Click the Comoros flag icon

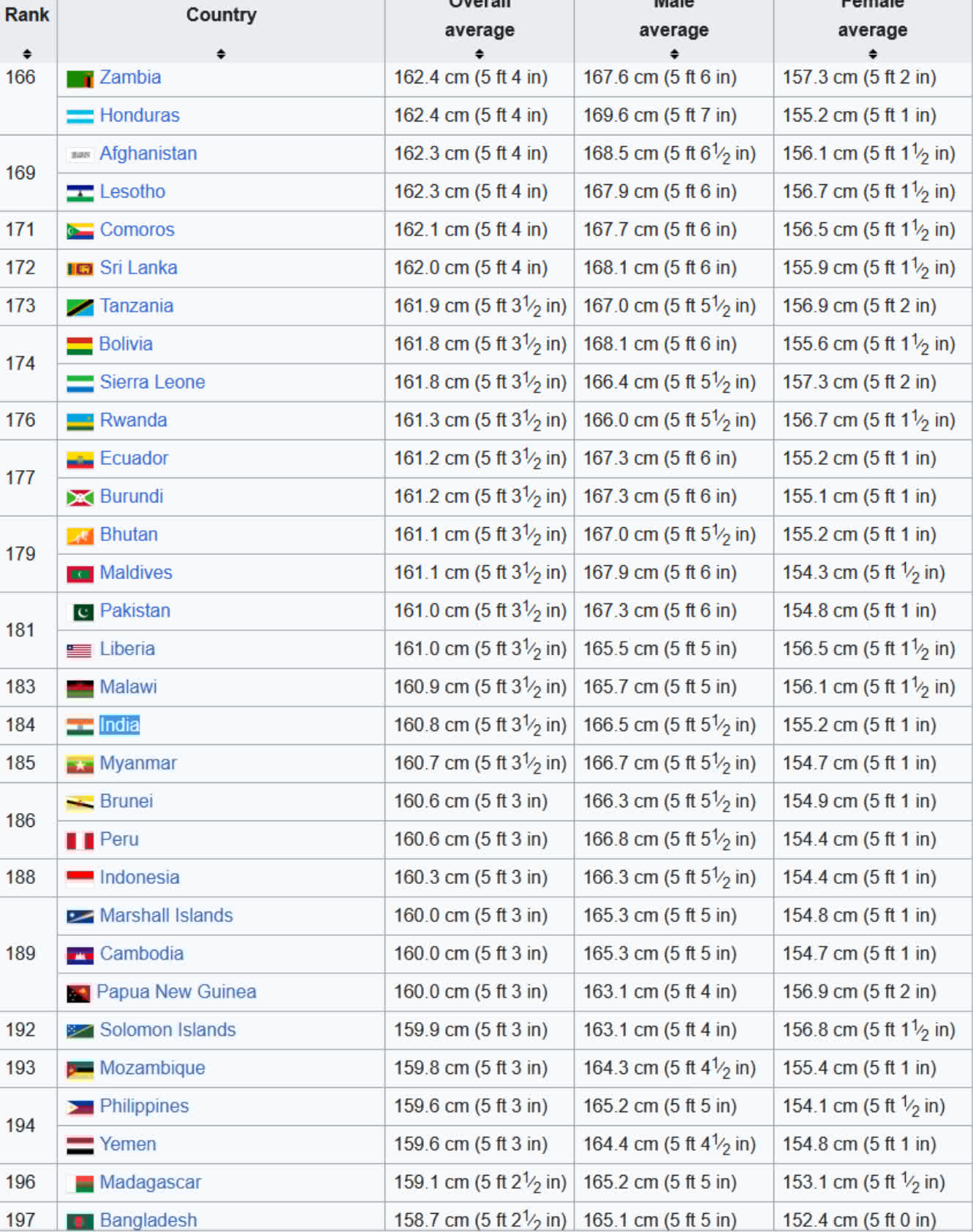click(80, 230)
